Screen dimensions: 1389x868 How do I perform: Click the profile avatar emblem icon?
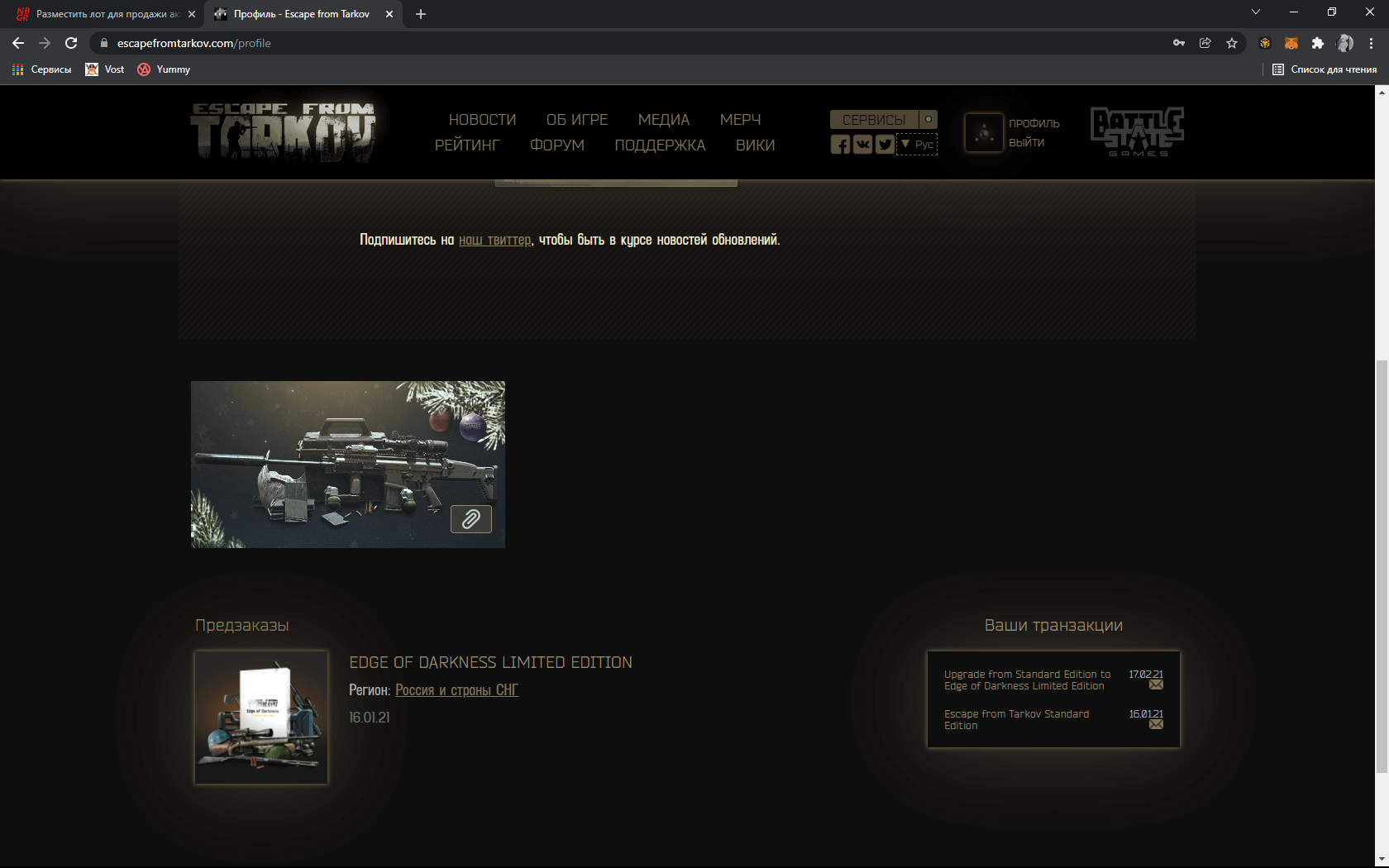[x=984, y=132]
